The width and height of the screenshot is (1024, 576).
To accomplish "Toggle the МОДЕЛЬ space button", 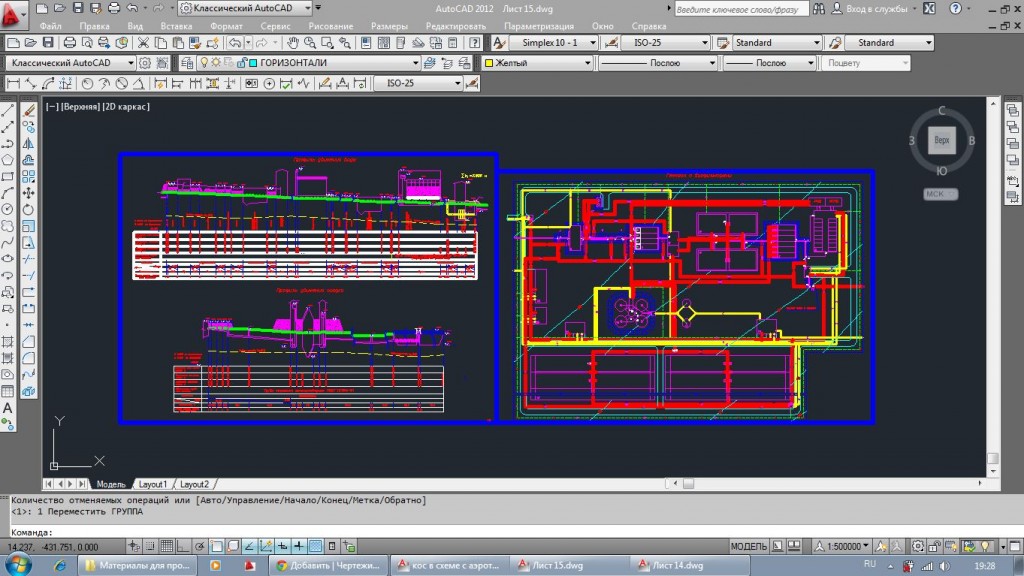I will (748, 546).
